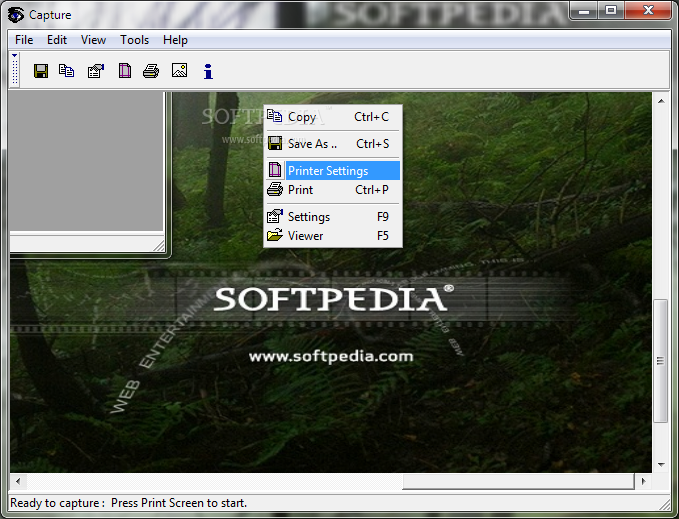Click the toolbar options arrow at far left

15,55
